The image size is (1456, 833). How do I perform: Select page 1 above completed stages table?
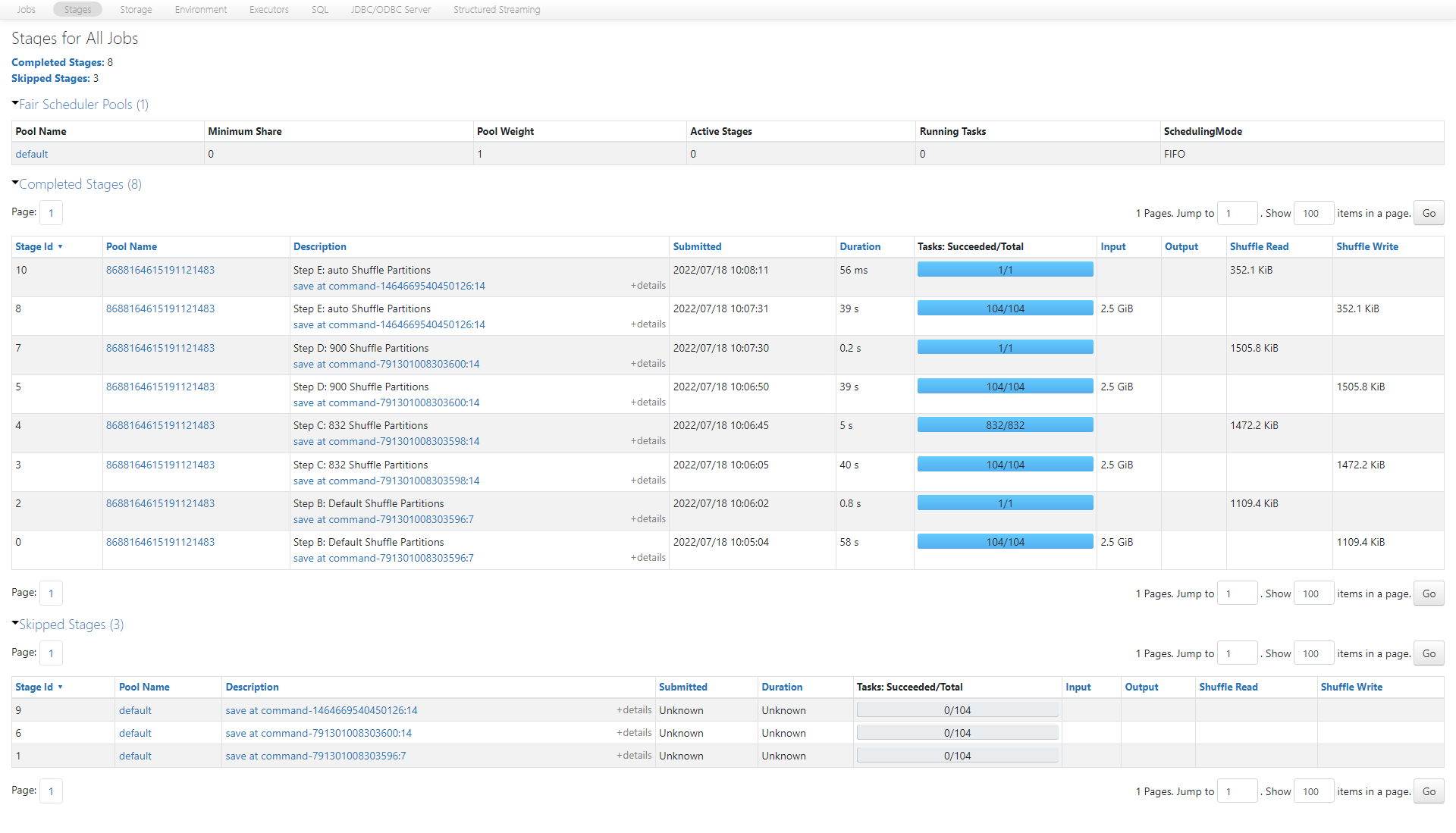[51, 213]
